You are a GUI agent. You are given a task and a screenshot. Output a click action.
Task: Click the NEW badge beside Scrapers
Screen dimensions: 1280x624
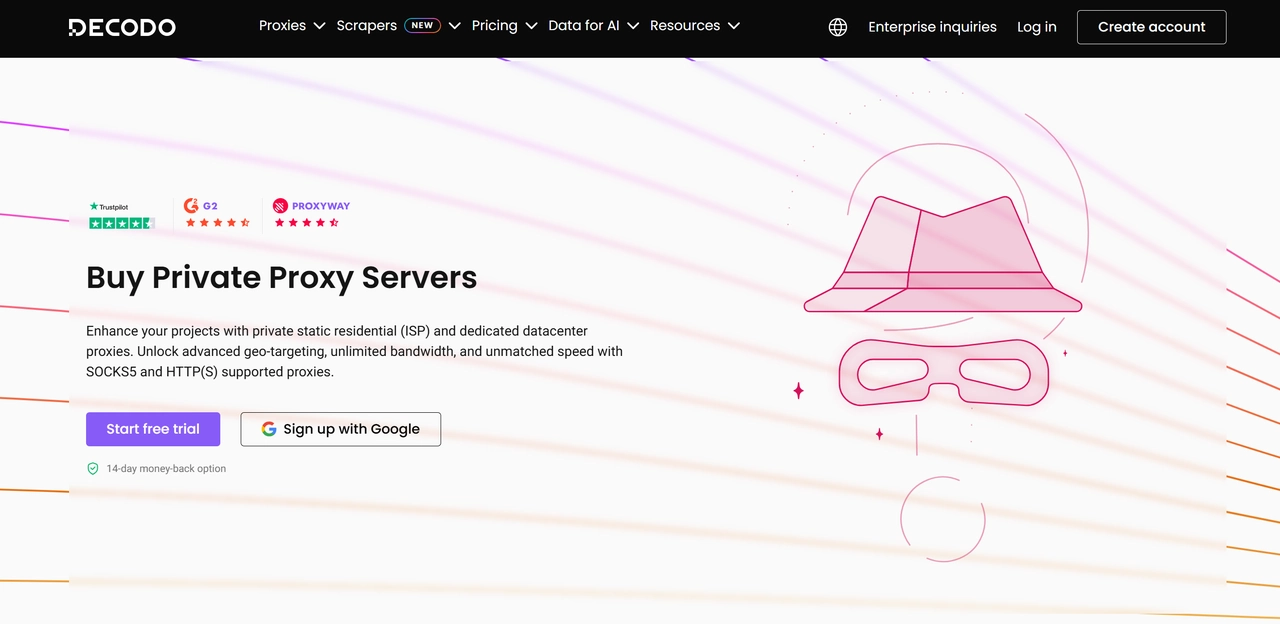tap(421, 25)
